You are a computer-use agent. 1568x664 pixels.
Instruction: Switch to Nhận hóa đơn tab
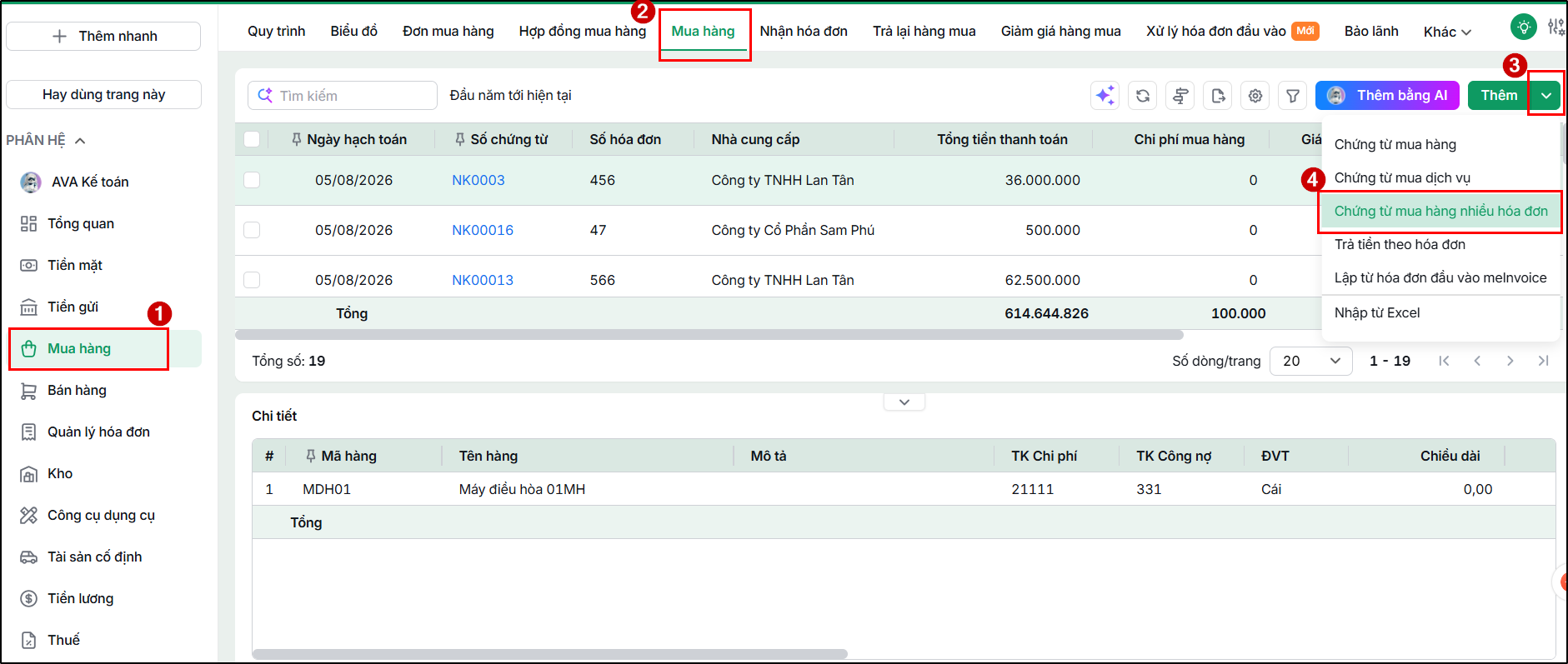[x=804, y=31]
